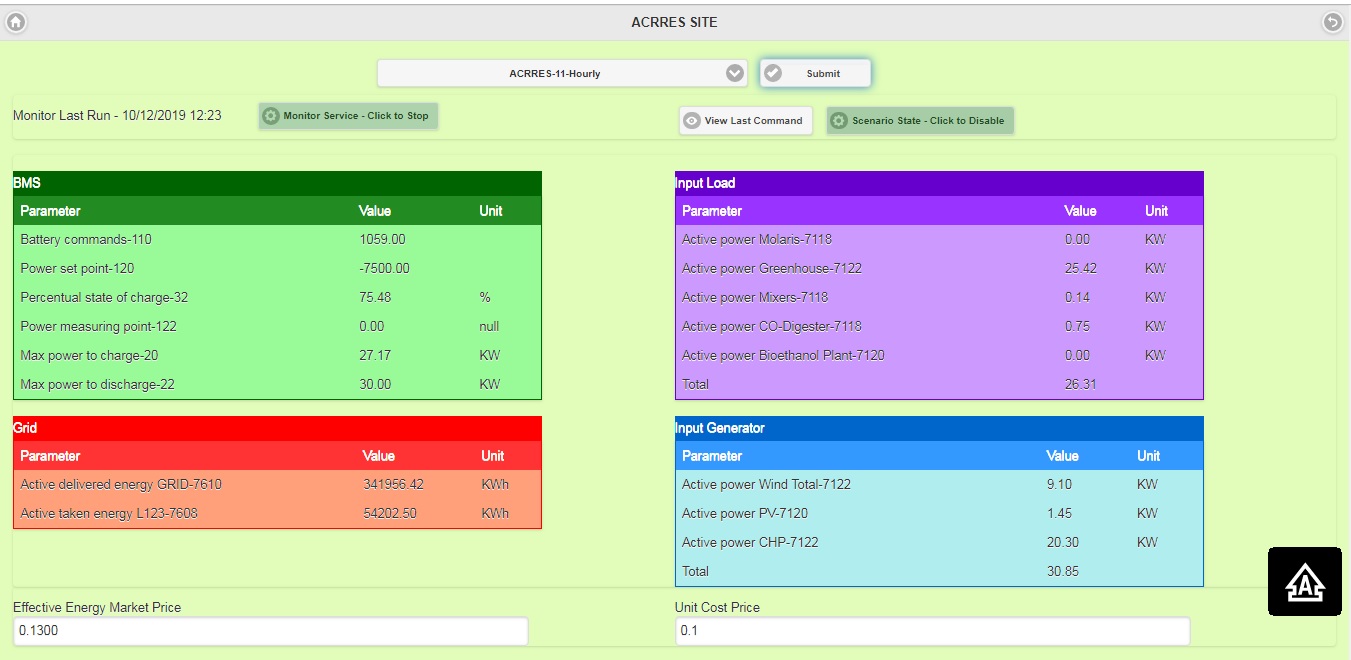
Task: Click the back arrow icon in header
Action: tap(1332, 22)
